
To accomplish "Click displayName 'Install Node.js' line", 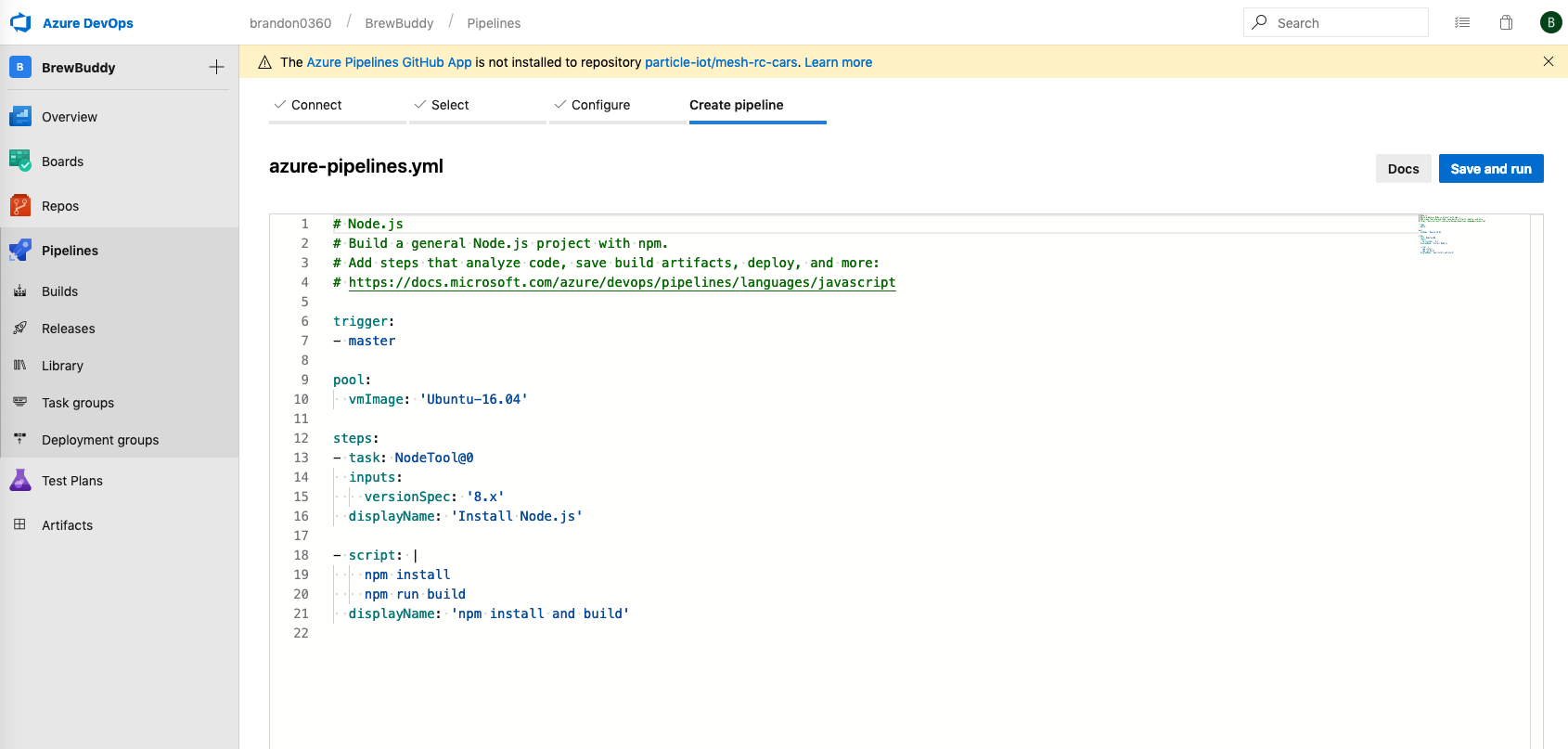I will 466,516.
